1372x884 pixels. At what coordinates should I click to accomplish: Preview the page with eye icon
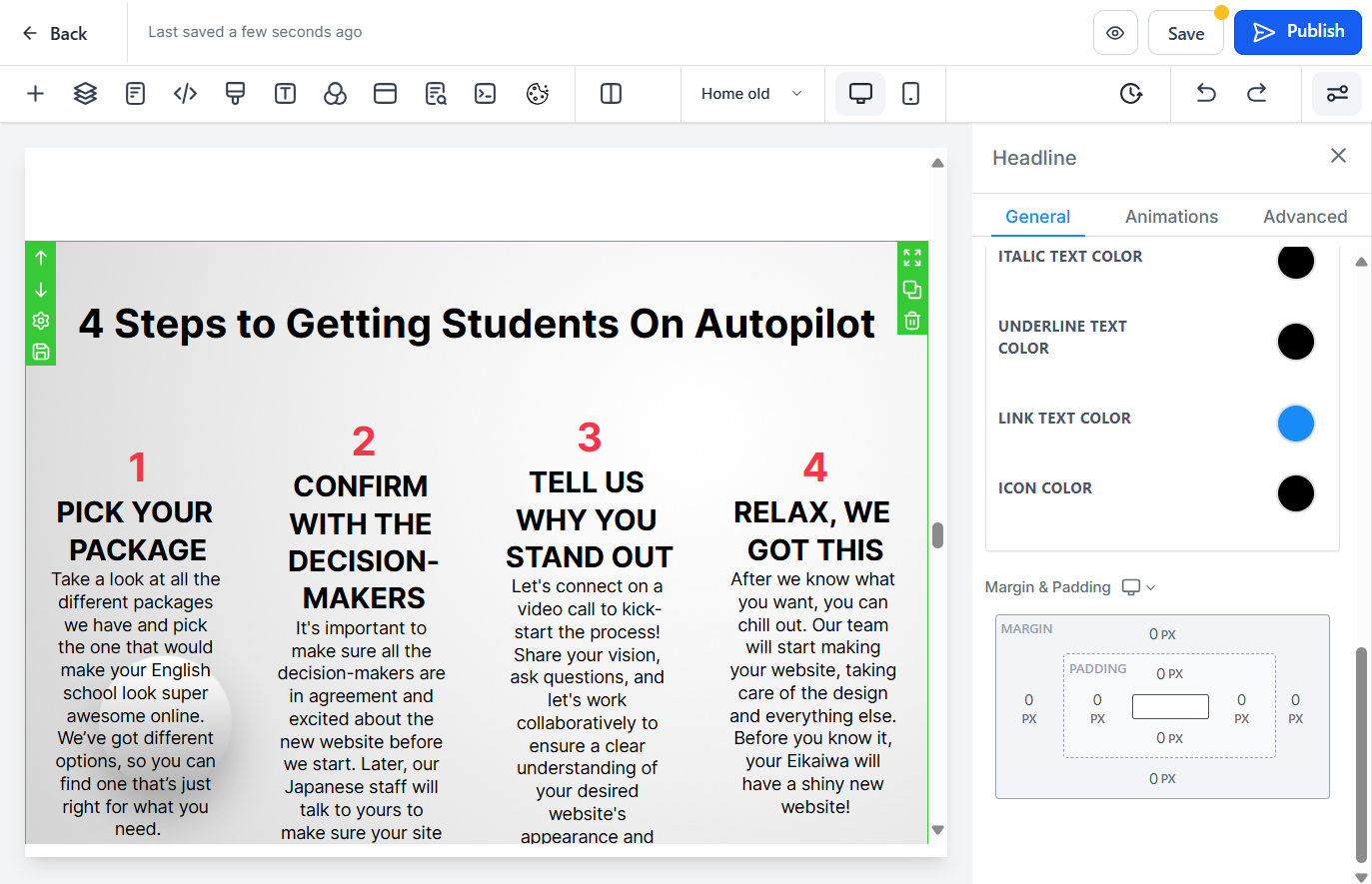tap(1116, 33)
